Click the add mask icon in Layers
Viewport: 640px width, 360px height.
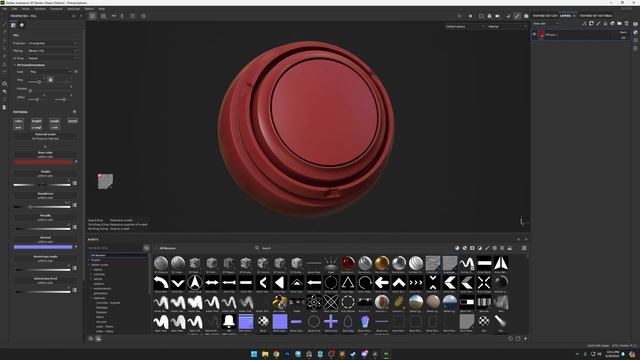591,24
